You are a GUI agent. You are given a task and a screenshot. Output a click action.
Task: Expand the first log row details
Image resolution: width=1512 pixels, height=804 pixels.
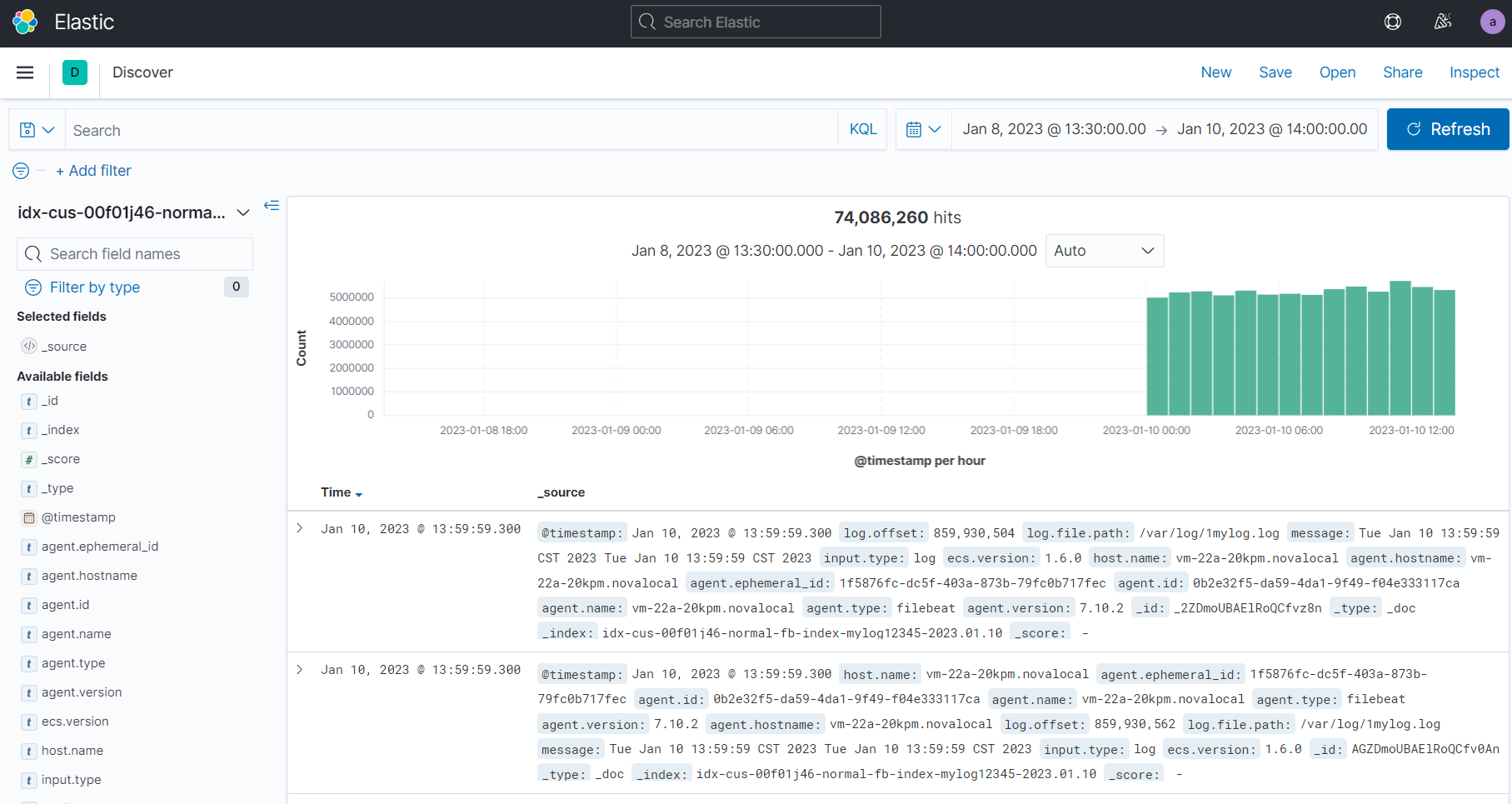(300, 528)
